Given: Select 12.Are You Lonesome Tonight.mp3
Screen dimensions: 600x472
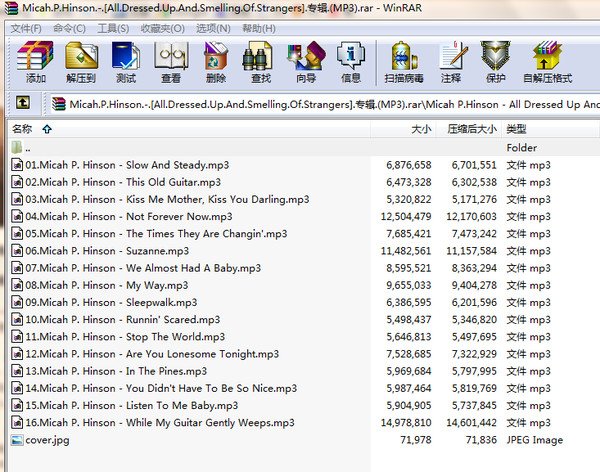Looking at the screenshot, I should [x=152, y=354].
